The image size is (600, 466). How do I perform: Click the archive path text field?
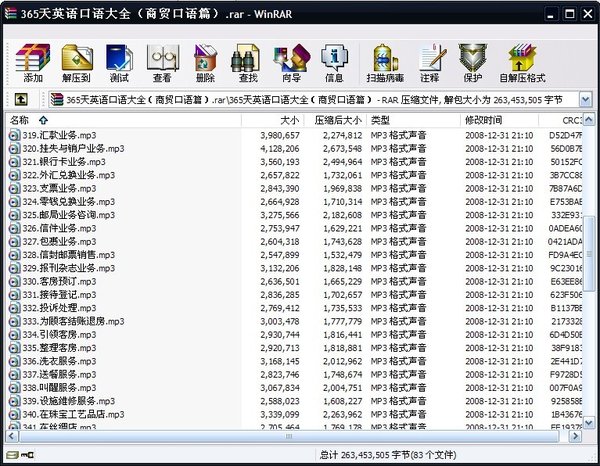pyautogui.click(x=314, y=100)
